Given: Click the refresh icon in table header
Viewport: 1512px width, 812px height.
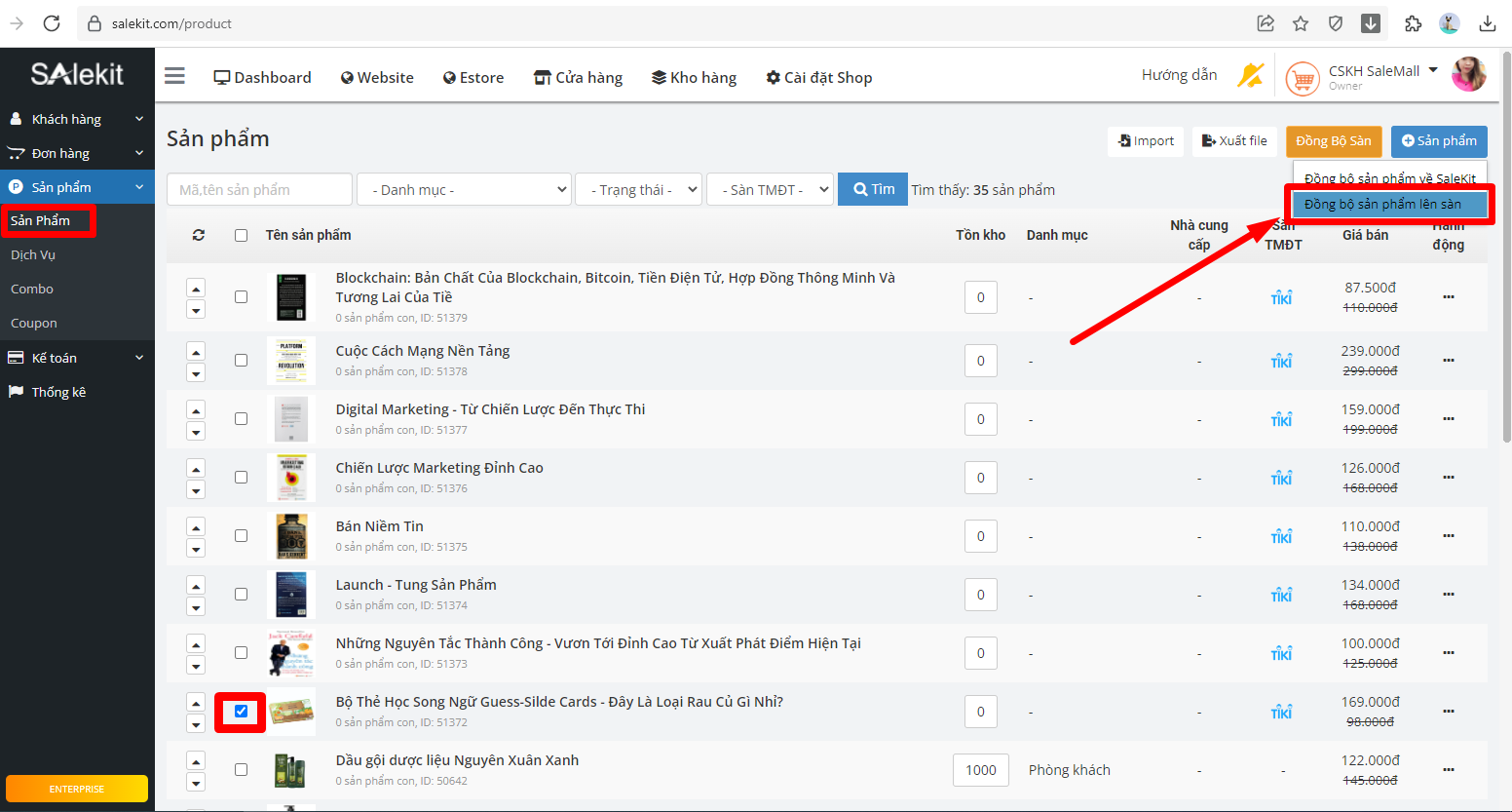Looking at the screenshot, I should click(x=199, y=235).
